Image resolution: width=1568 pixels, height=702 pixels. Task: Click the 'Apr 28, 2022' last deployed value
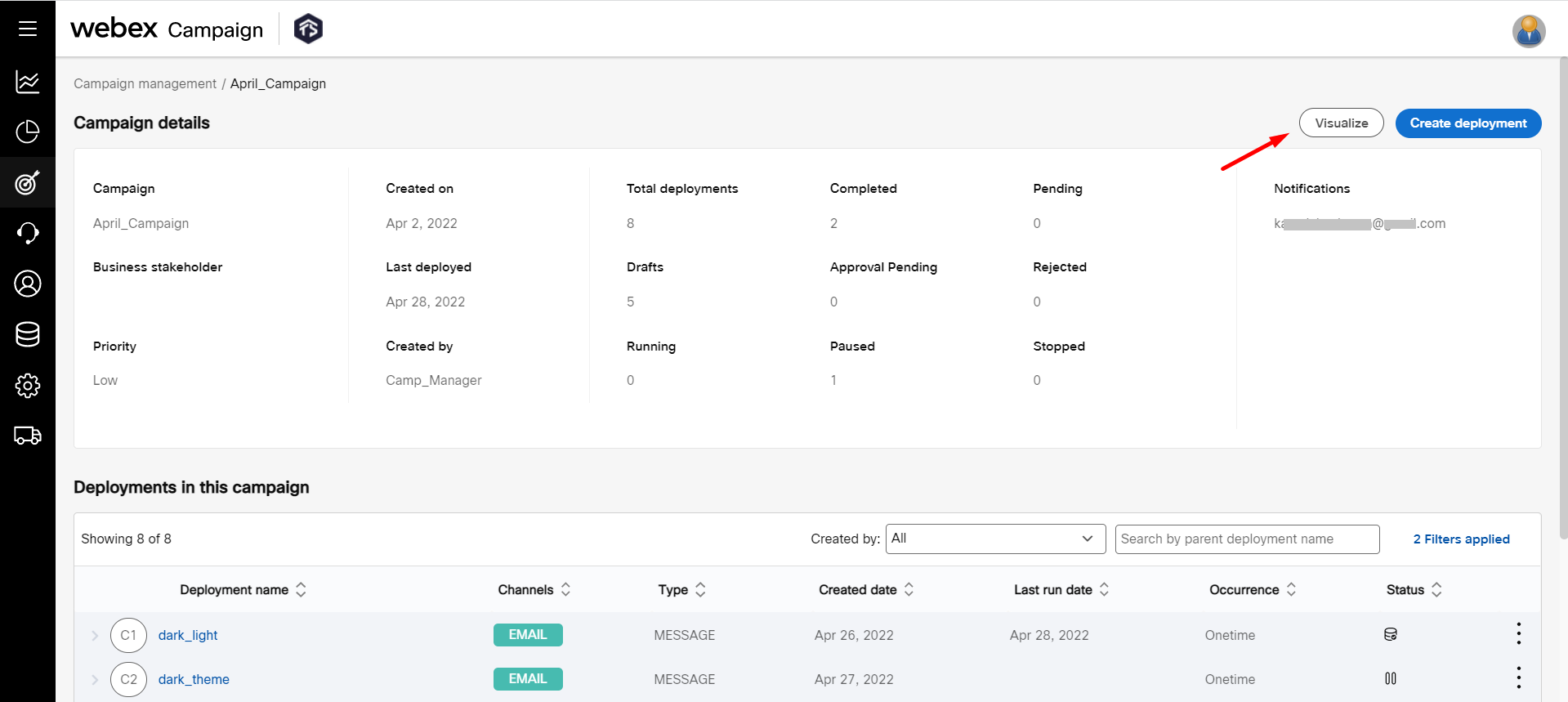pyautogui.click(x=425, y=302)
